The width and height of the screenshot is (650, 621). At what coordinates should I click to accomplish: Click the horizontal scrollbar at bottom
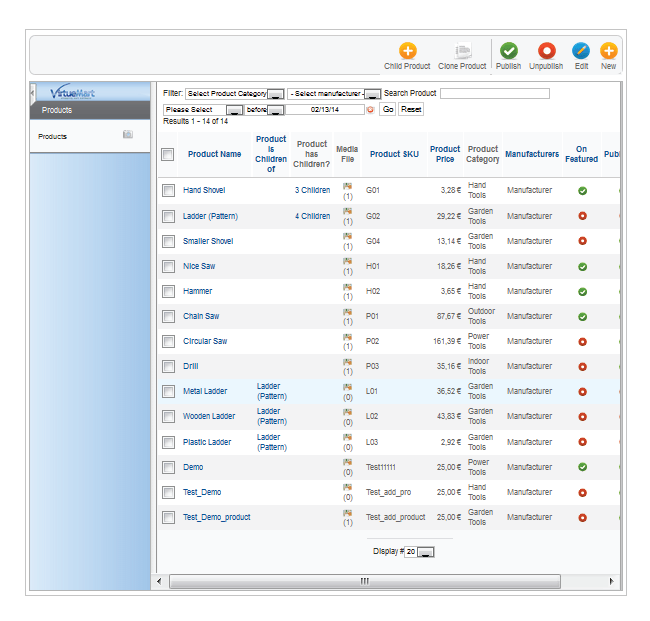364,581
